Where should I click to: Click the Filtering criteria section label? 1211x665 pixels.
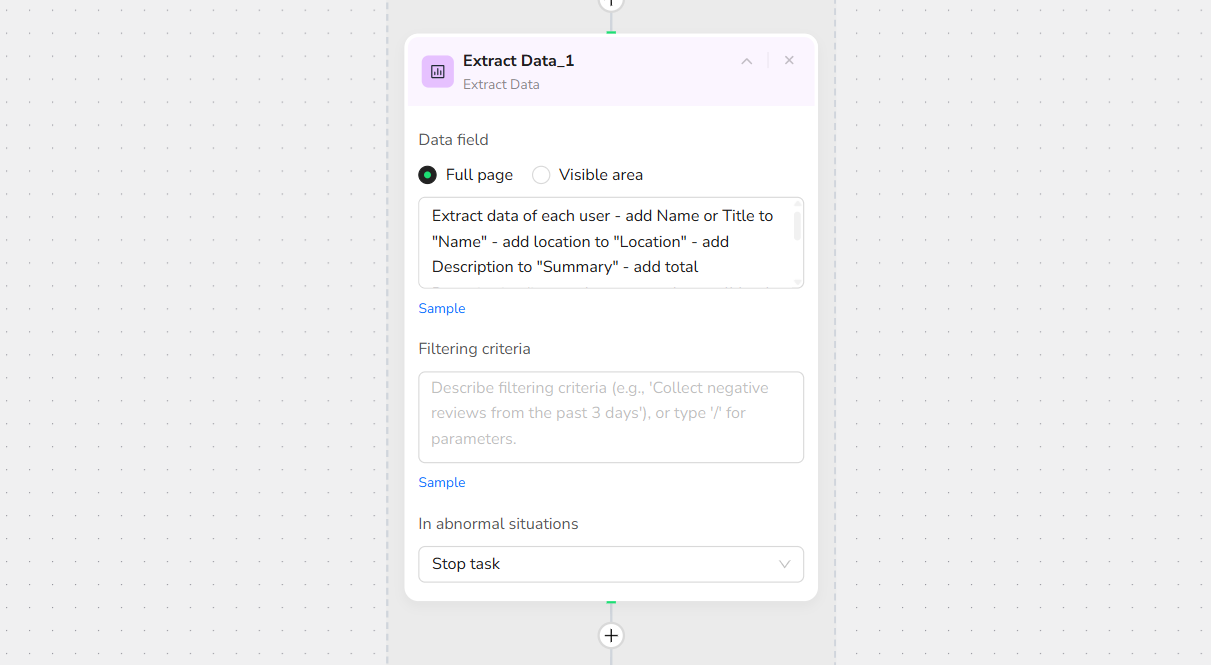474,349
